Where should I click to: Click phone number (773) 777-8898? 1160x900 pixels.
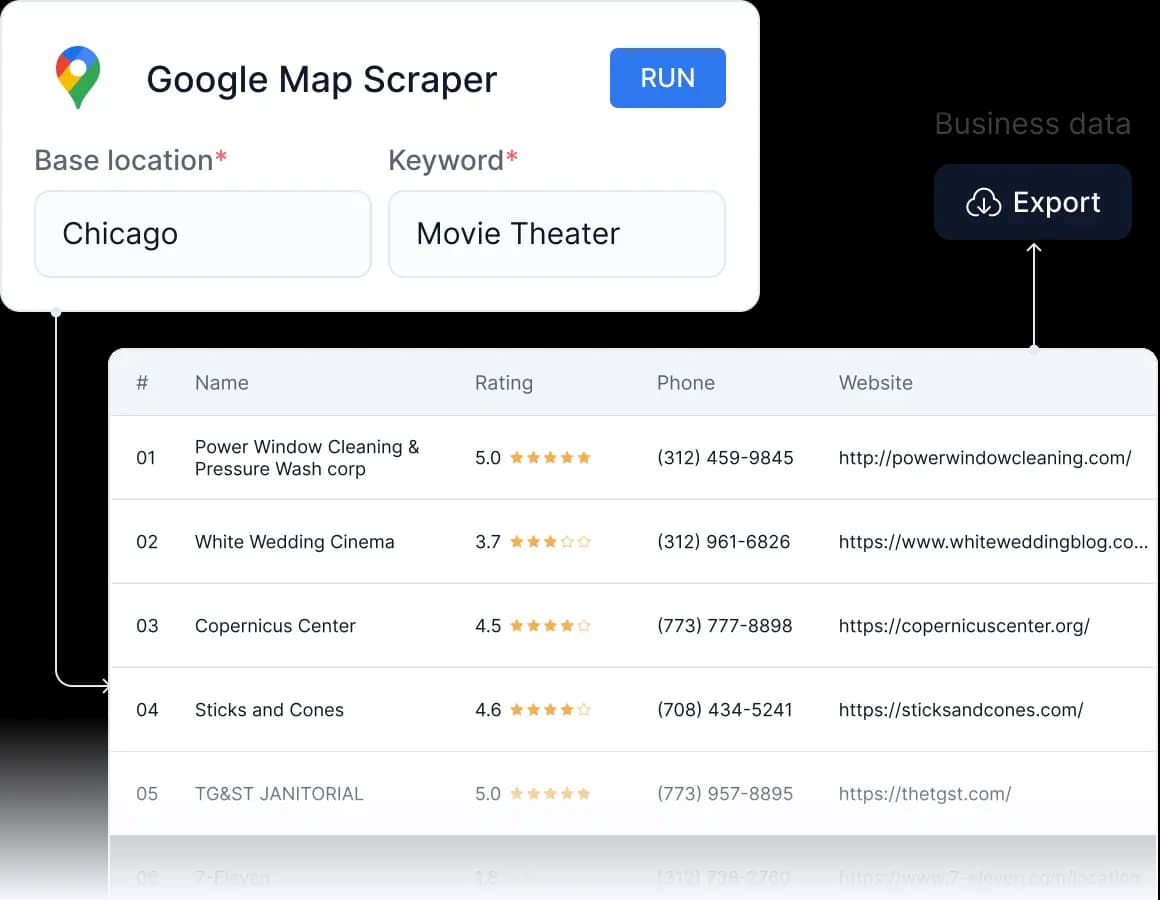[x=725, y=626]
